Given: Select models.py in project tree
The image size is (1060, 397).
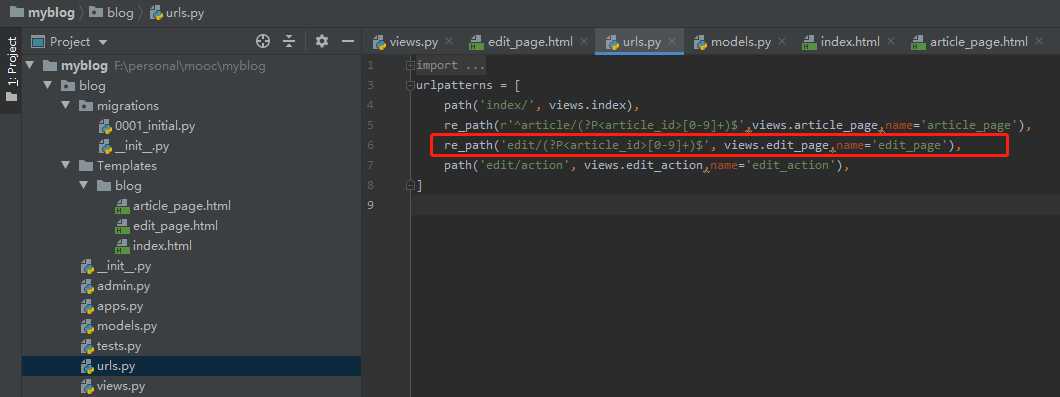Looking at the screenshot, I should point(119,326).
